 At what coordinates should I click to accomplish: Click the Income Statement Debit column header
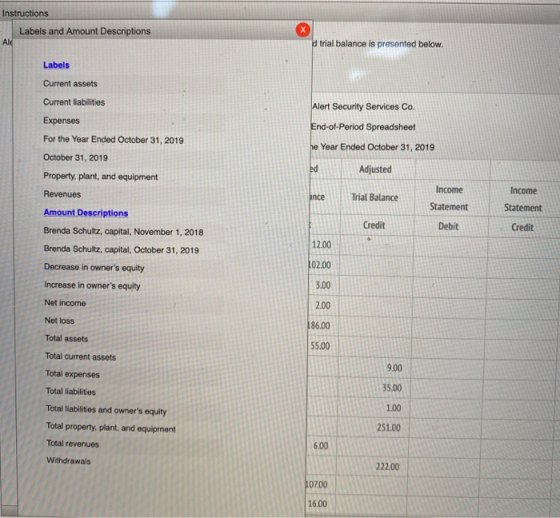coord(448,226)
